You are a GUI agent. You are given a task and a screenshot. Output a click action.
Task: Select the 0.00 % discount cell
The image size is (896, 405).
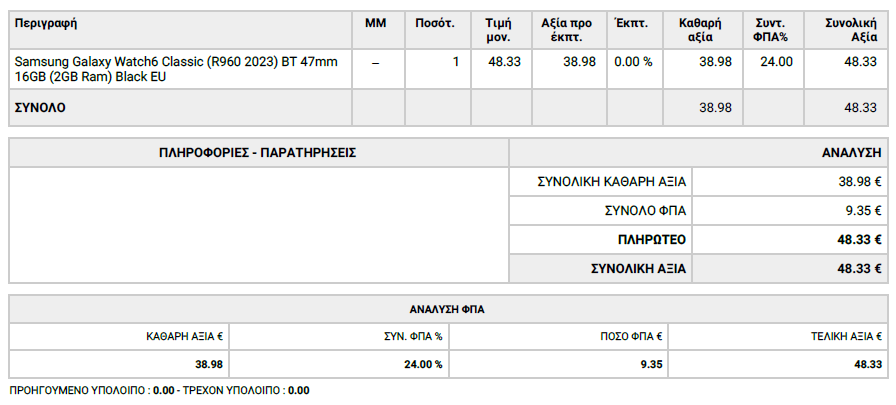coord(635,69)
